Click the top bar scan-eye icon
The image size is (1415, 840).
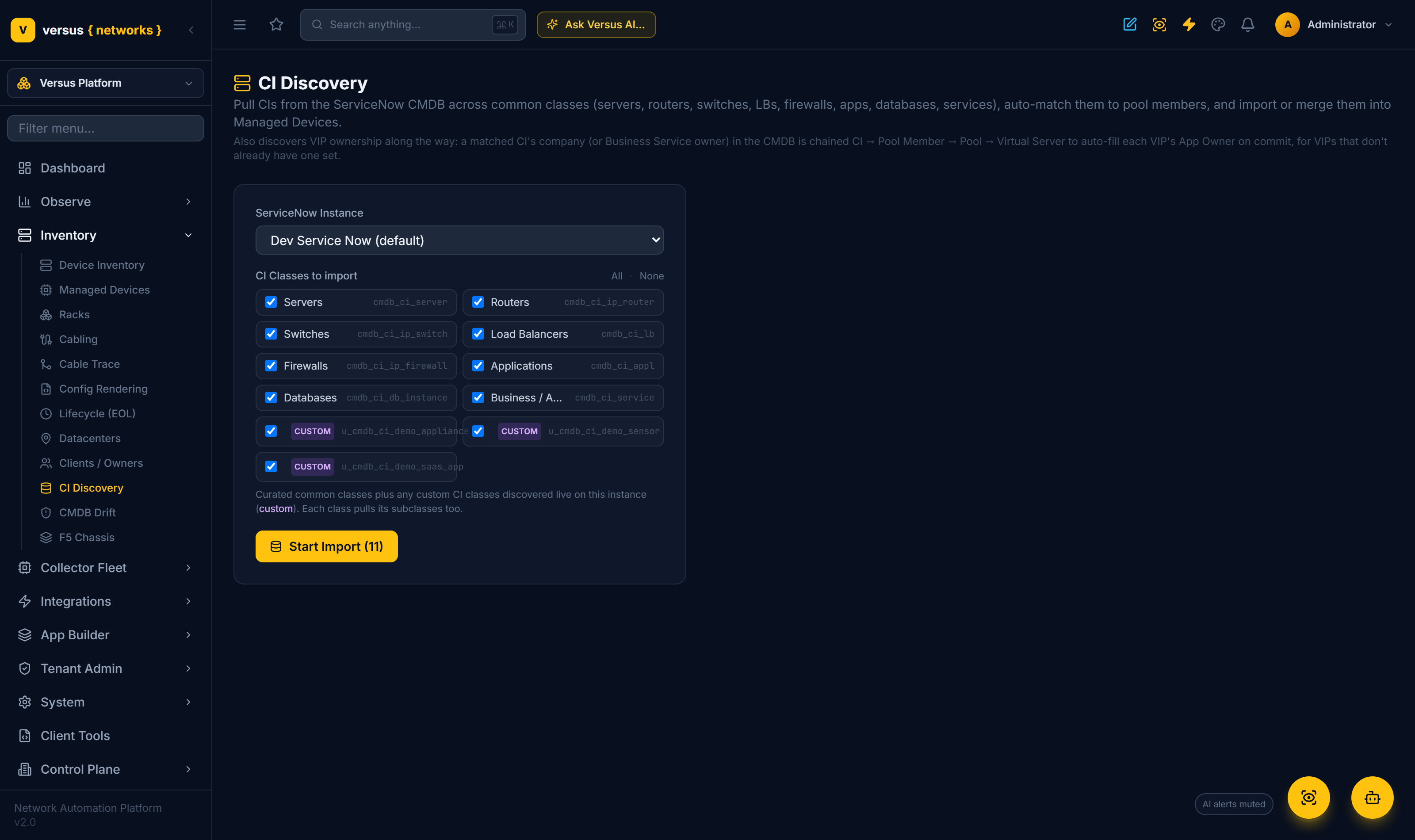click(1159, 24)
